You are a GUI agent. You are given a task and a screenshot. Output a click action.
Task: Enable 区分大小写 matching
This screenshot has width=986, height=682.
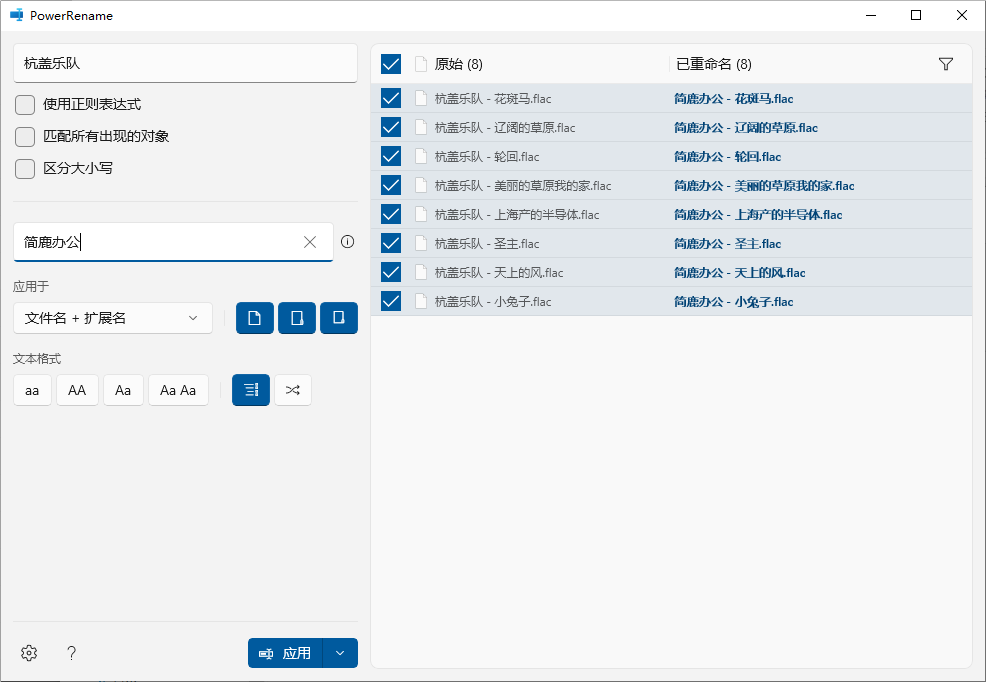pos(24,168)
